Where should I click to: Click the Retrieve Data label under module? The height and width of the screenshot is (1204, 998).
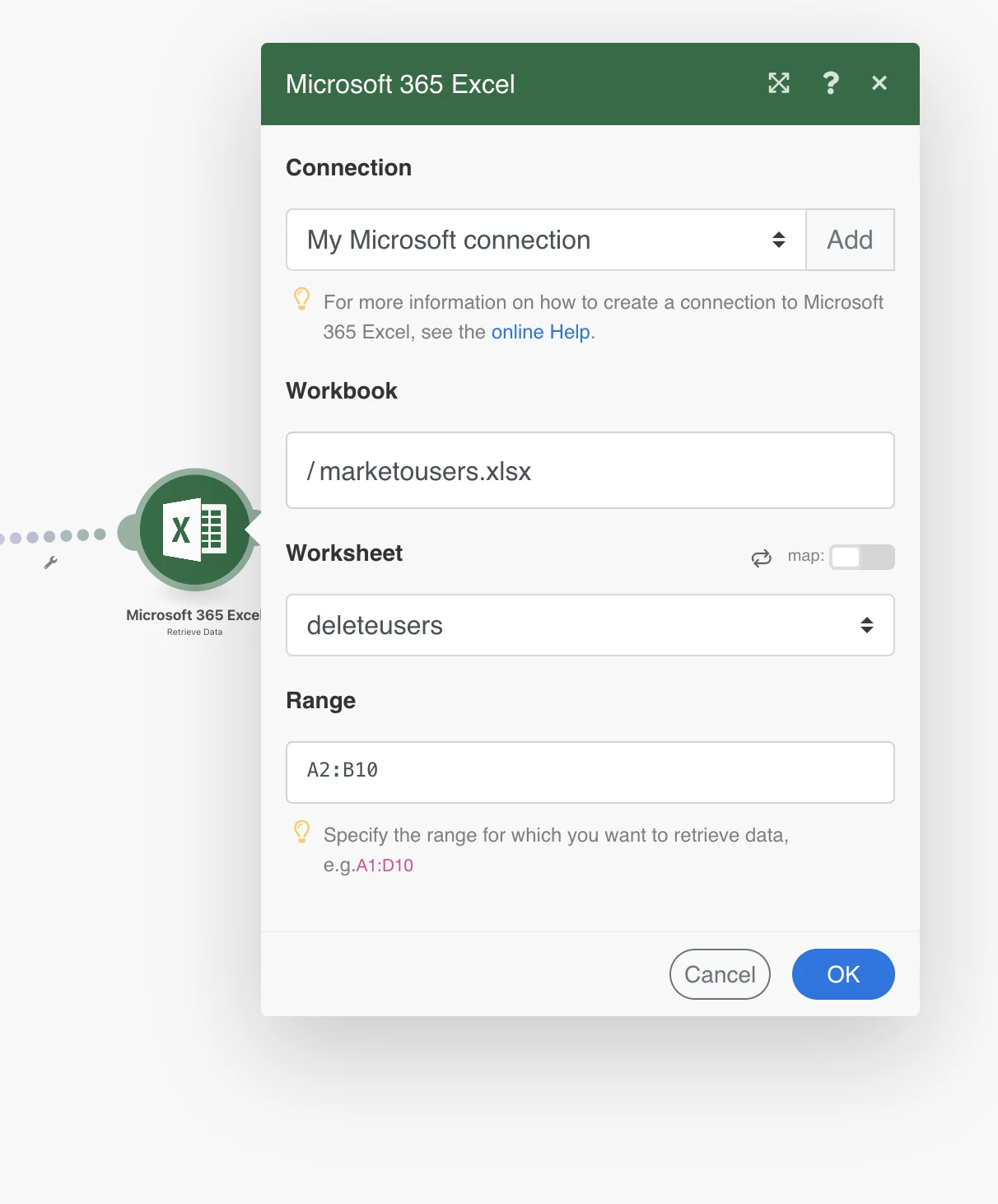click(x=194, y=632)
